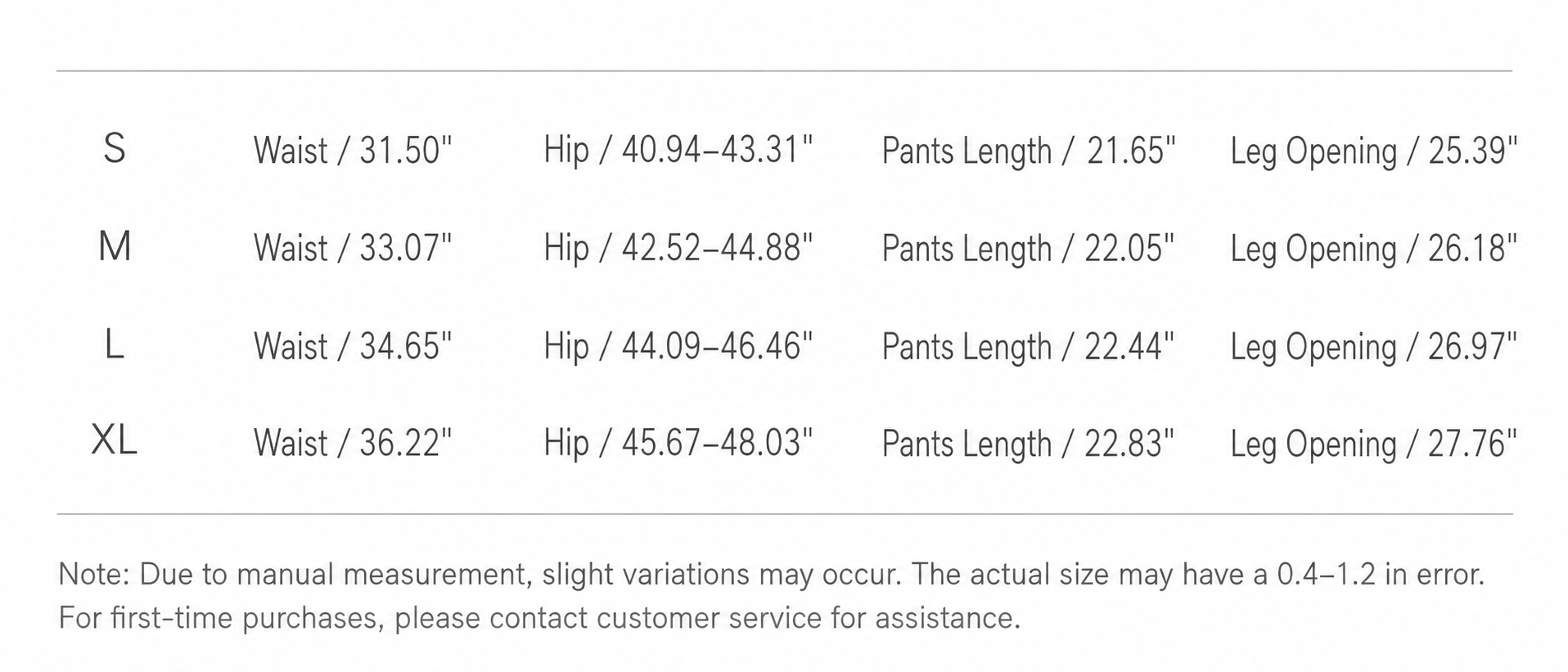
Task: Click Hip / 45.67–48.03" cell
Action: pos(678,443)
